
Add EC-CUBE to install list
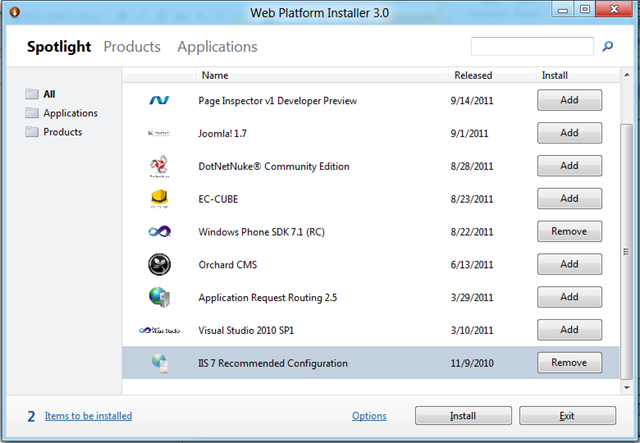[x=569, y=198]
